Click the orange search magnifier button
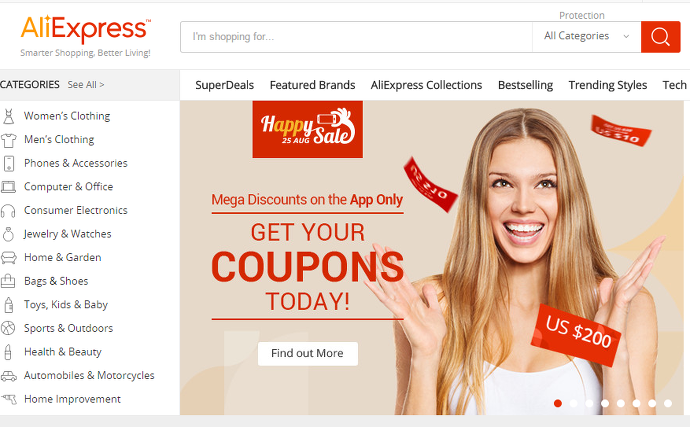Image resolution: width=690 pixels, height=427 pixels. (660, 37)
